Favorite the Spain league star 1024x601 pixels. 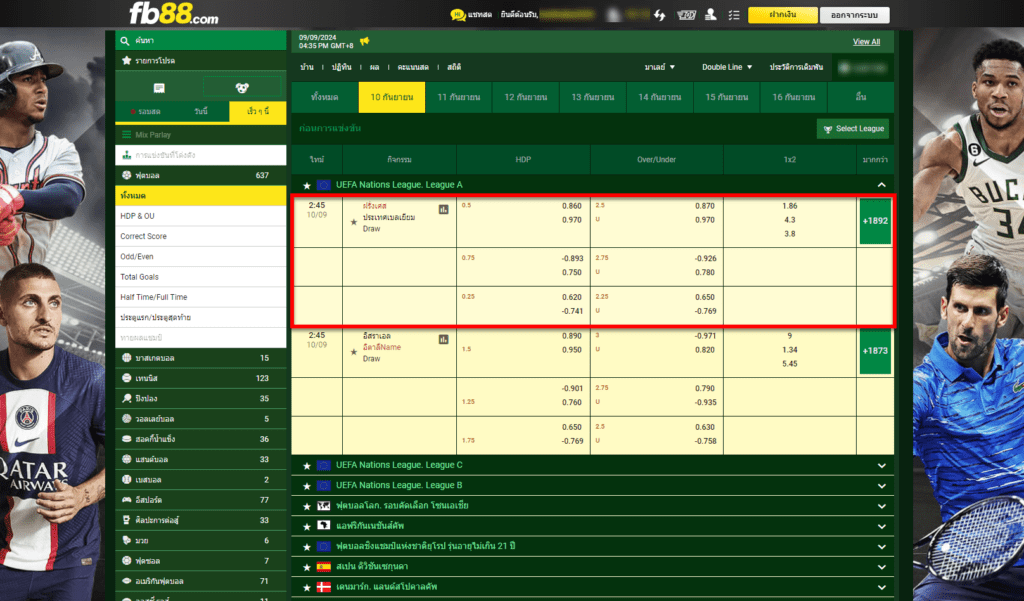tap(306, 567)
